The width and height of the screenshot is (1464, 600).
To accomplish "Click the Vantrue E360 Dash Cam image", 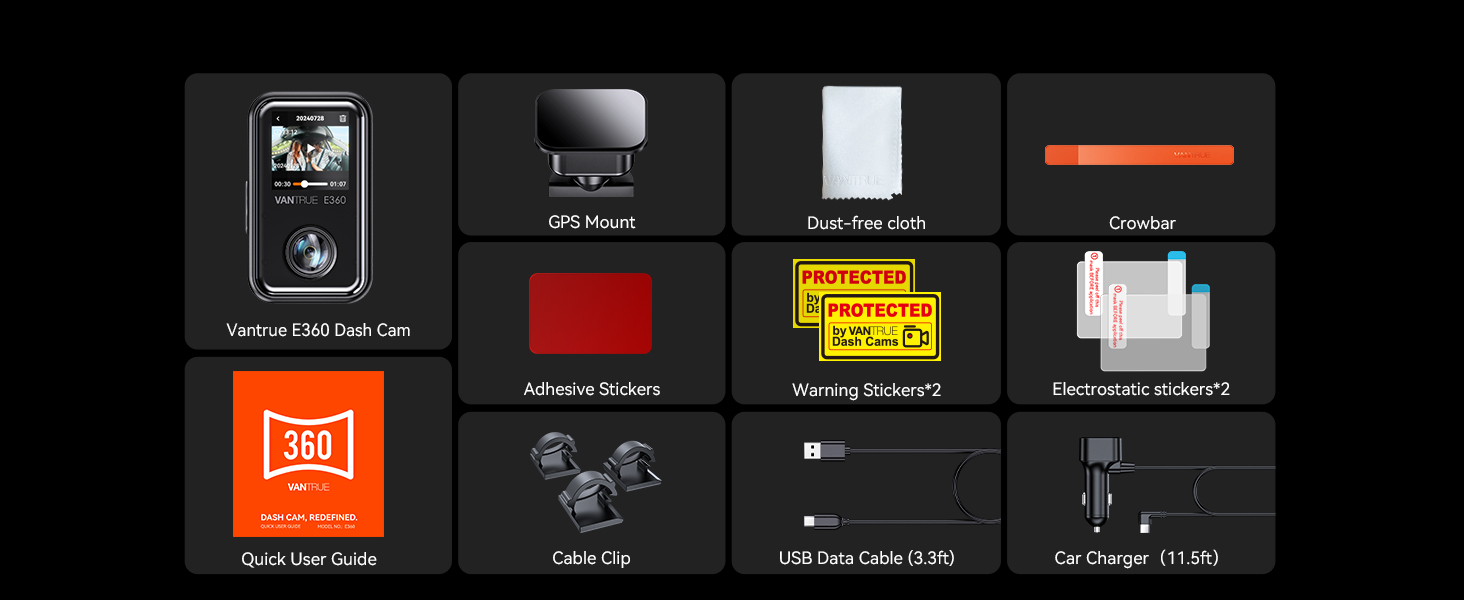I will point(311,198).
